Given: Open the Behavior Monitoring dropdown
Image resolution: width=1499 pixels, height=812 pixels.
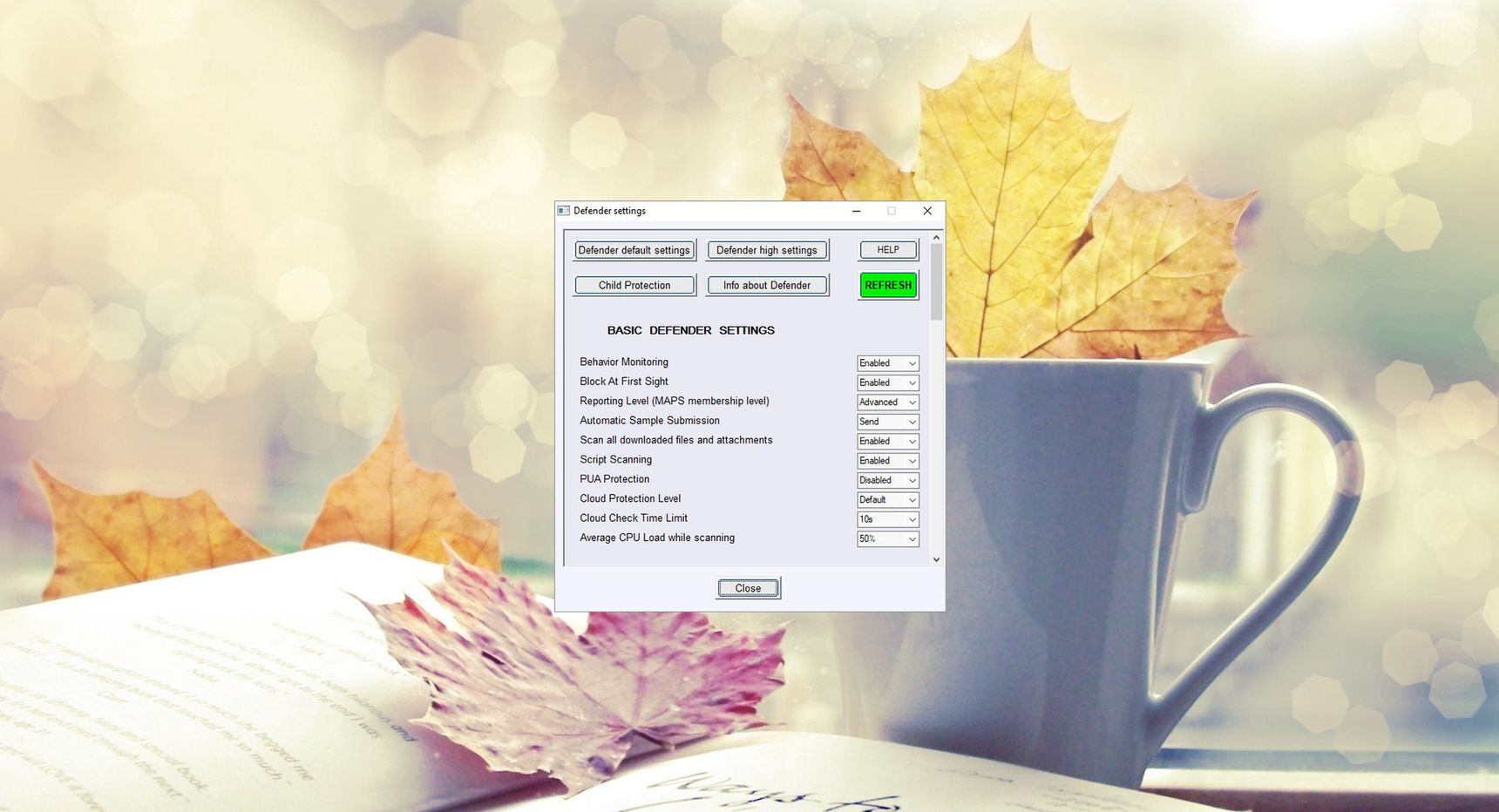Looking at the screenshot, I should tap(887, 363).
